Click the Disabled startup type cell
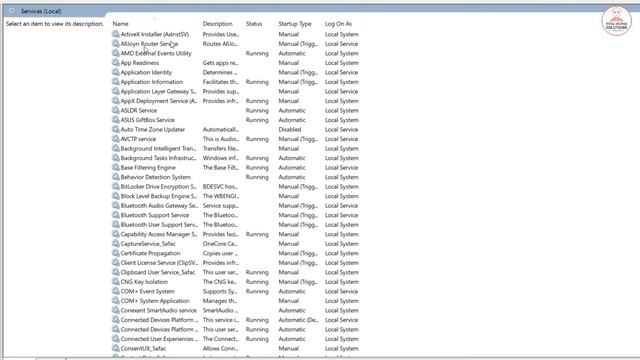640x360 pixels. [x=290, y=129]
